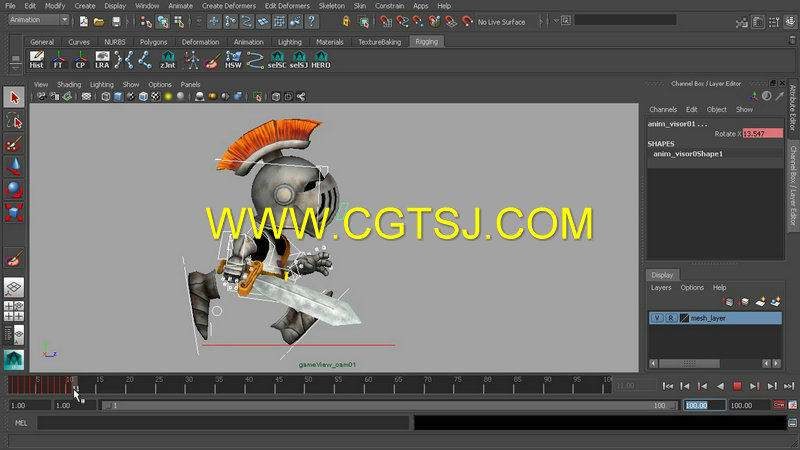
Task: Select the arrow Select tool
Action: pos(14,97)
